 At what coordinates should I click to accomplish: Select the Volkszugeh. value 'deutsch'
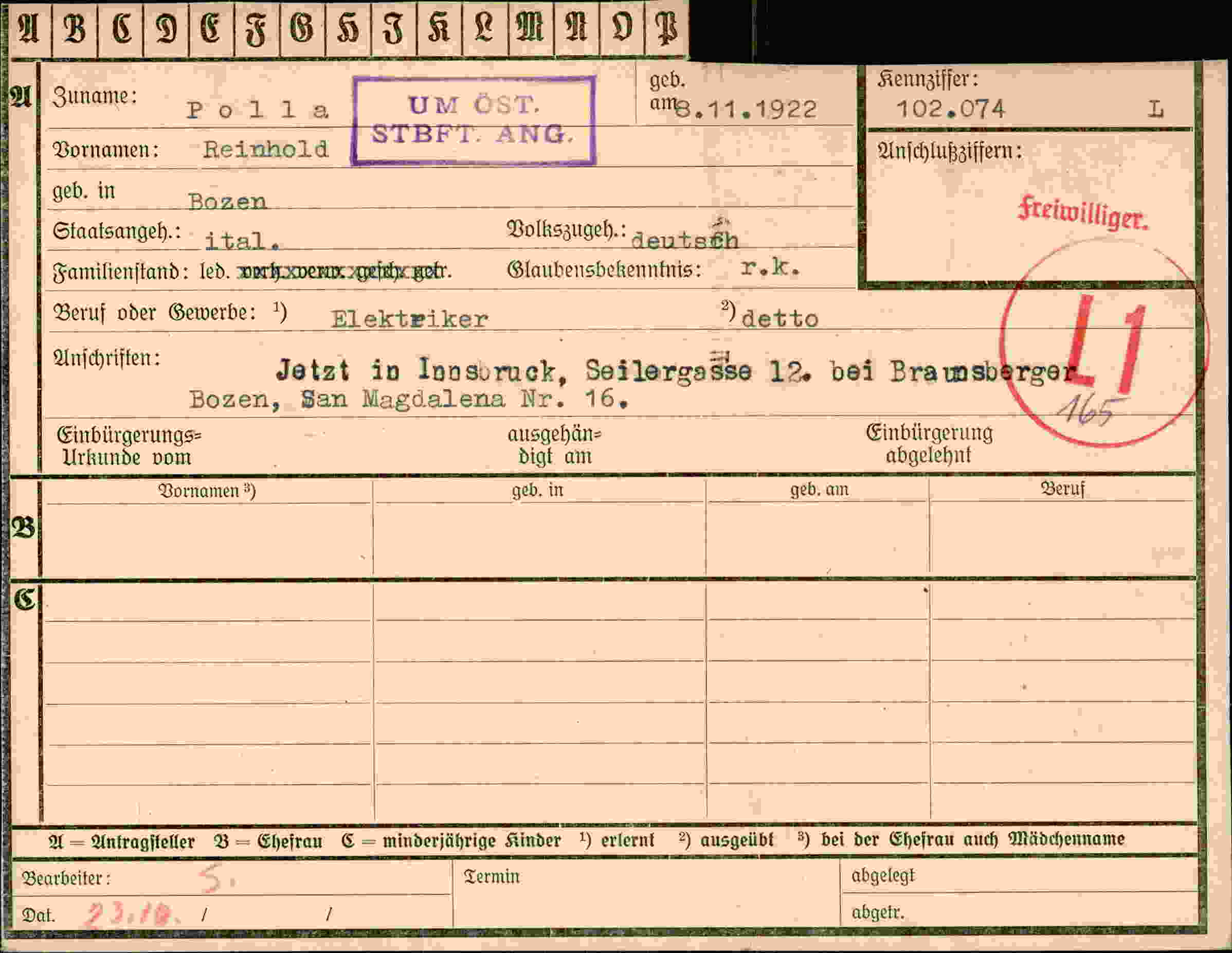click(685, 240)
